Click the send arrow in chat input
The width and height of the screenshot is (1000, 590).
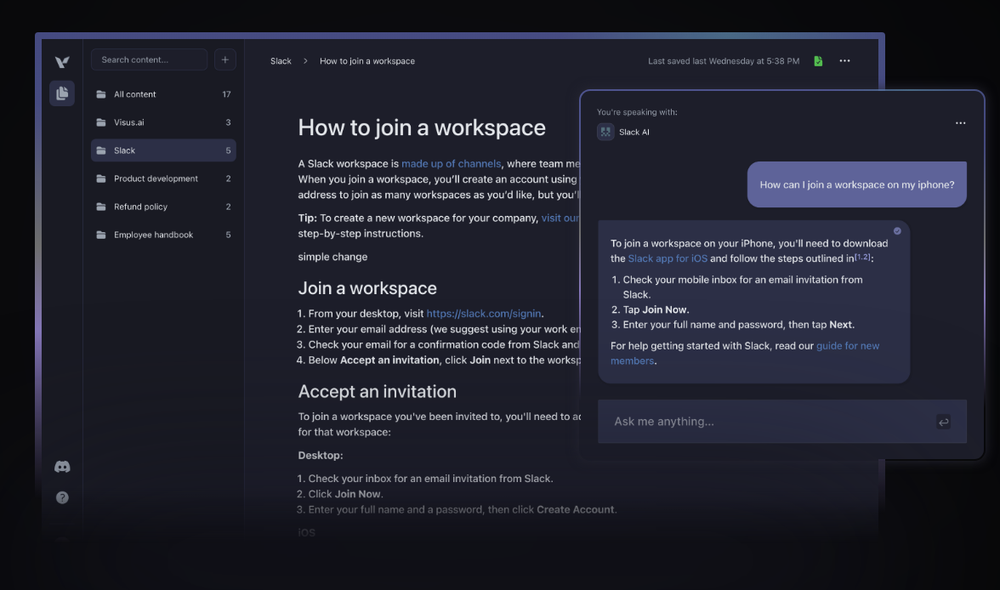pos(943,422)
